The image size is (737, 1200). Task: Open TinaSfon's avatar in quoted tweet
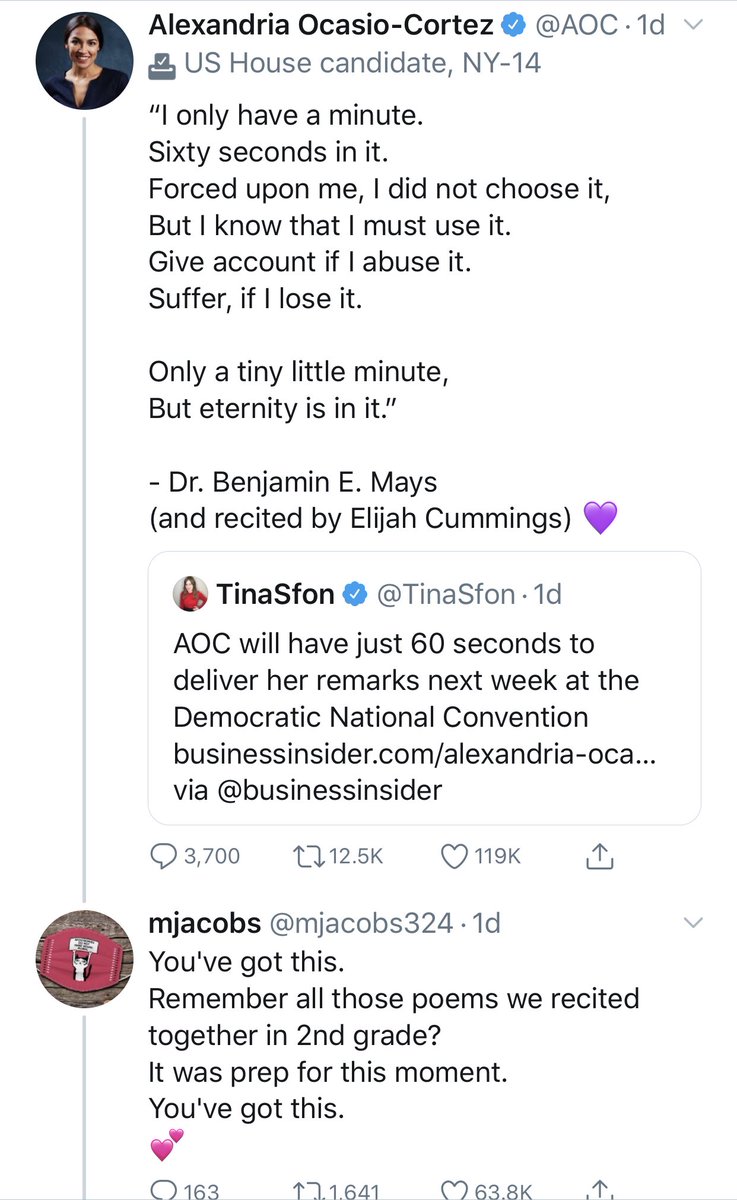(x=190, y=595)
